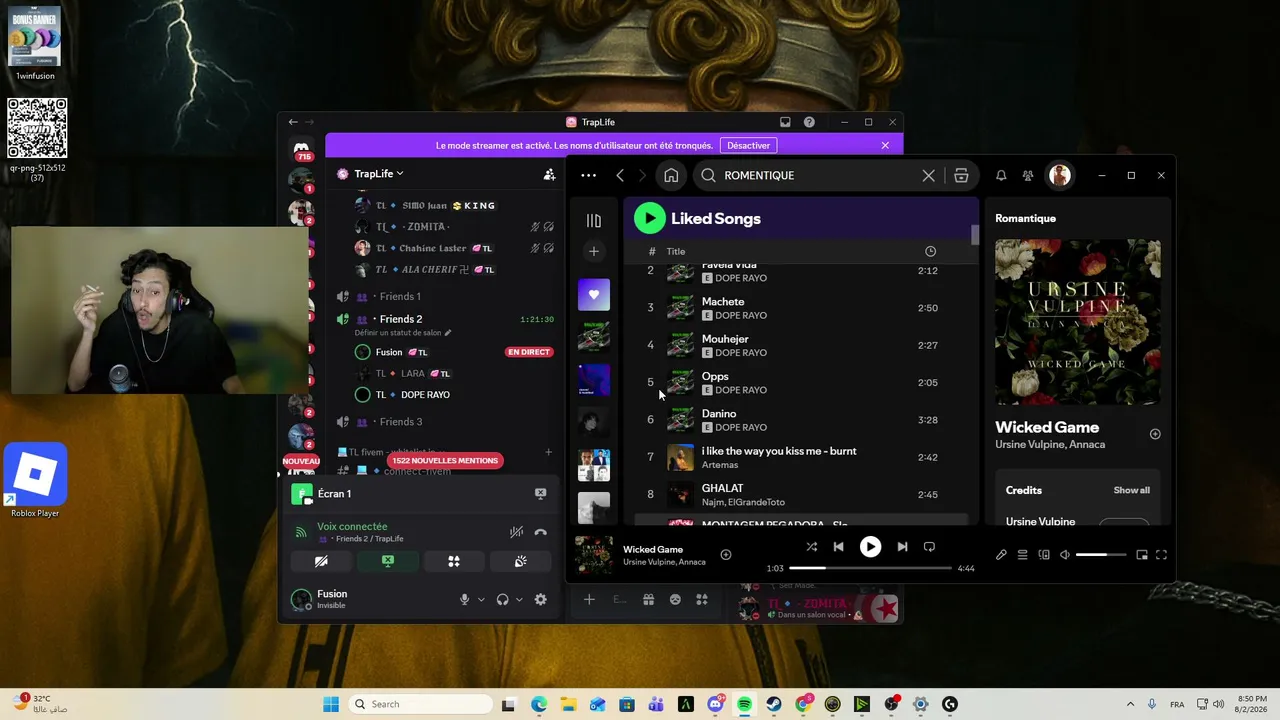Image resolution: width=1280 pixels, height=720 pixels.
Task: Toggle Discord noise suppression
Action: [x=516, y=532]
